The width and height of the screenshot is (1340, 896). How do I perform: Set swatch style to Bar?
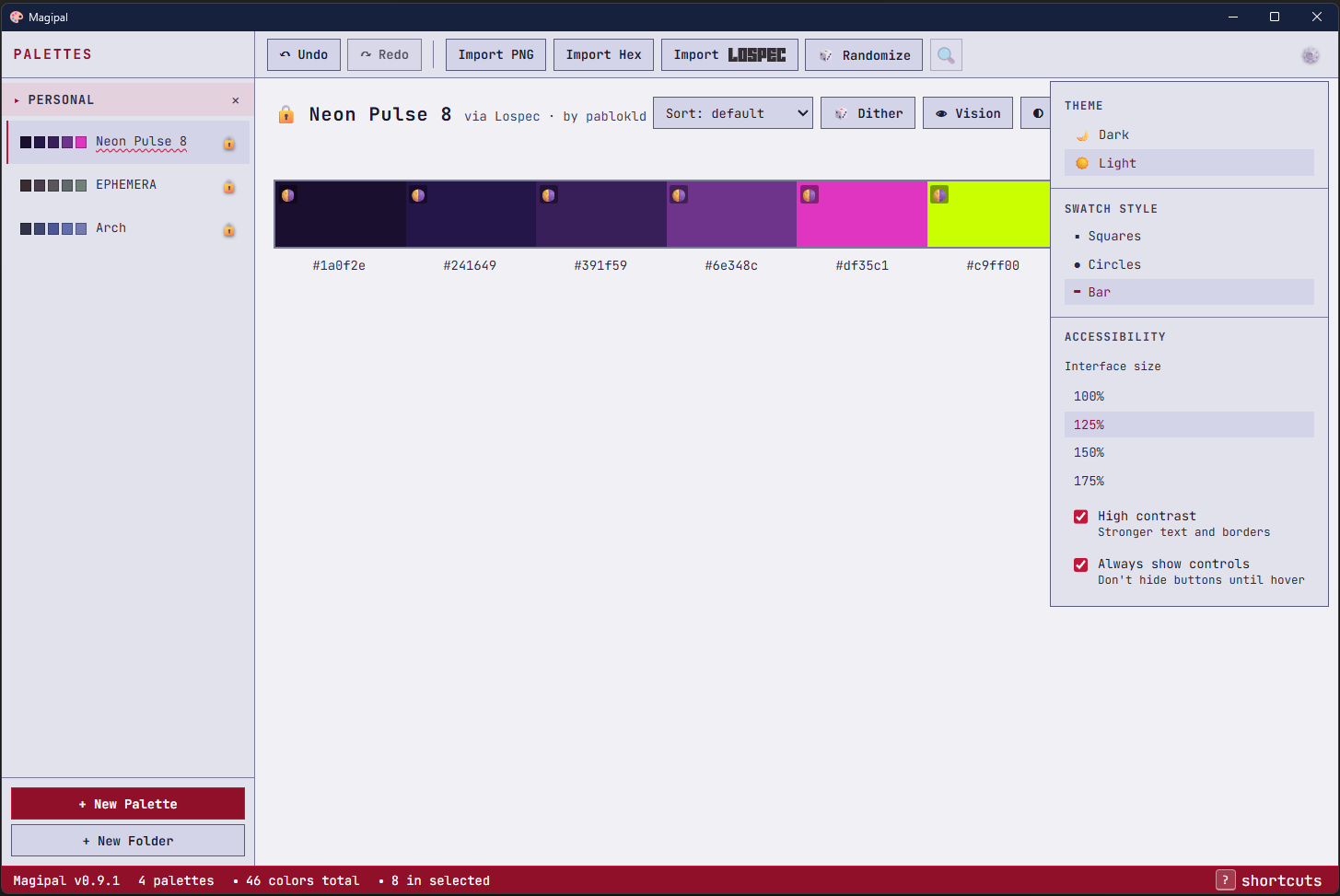pos(1189,292)
